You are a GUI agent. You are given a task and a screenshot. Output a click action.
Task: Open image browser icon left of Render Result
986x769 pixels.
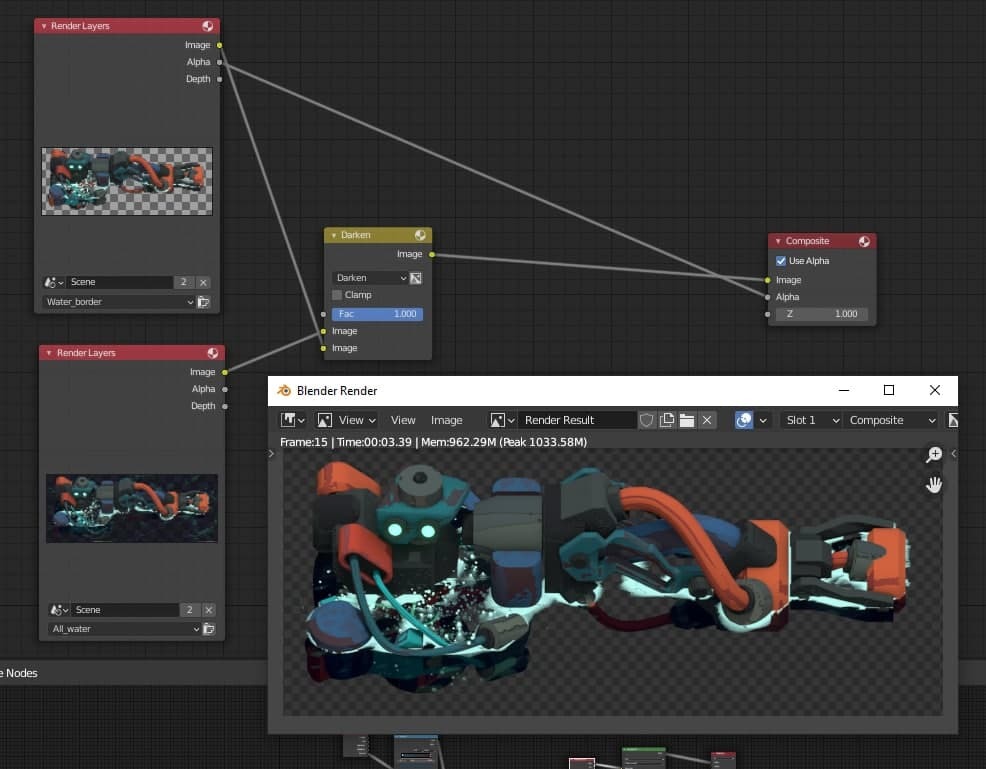coord(502,420)
